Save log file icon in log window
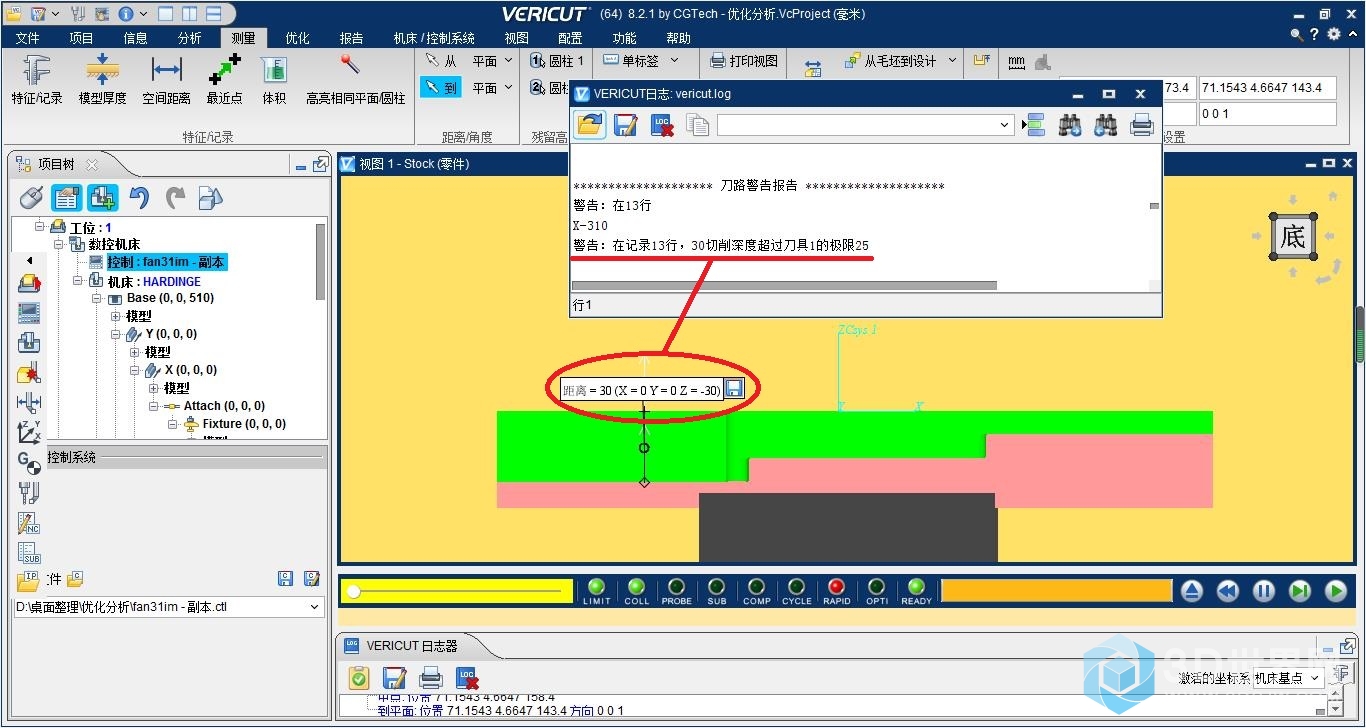Viewport: 1366px width, 728px height. (626, 125)
